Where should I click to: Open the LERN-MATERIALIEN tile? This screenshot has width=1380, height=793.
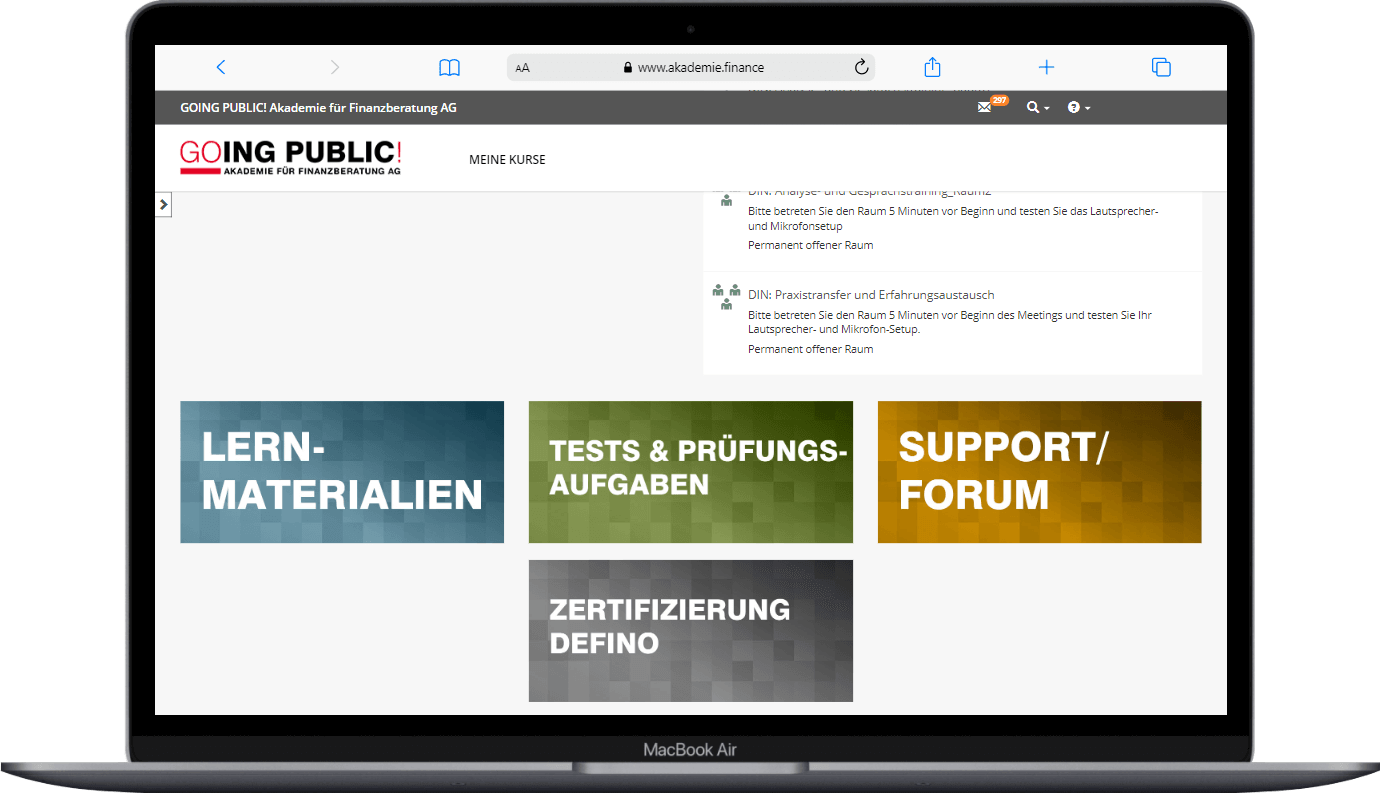342,472
